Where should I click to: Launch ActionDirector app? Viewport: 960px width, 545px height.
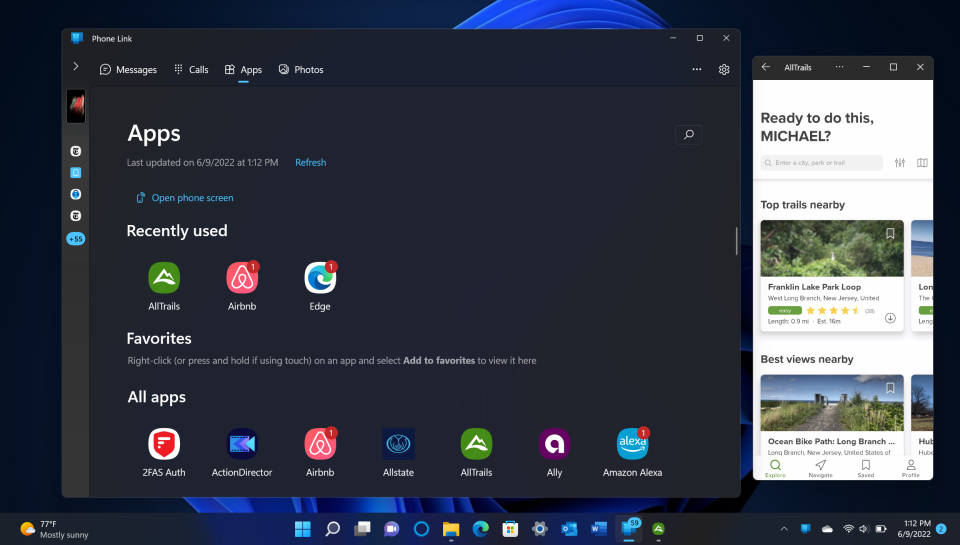(x=242, y=444)
